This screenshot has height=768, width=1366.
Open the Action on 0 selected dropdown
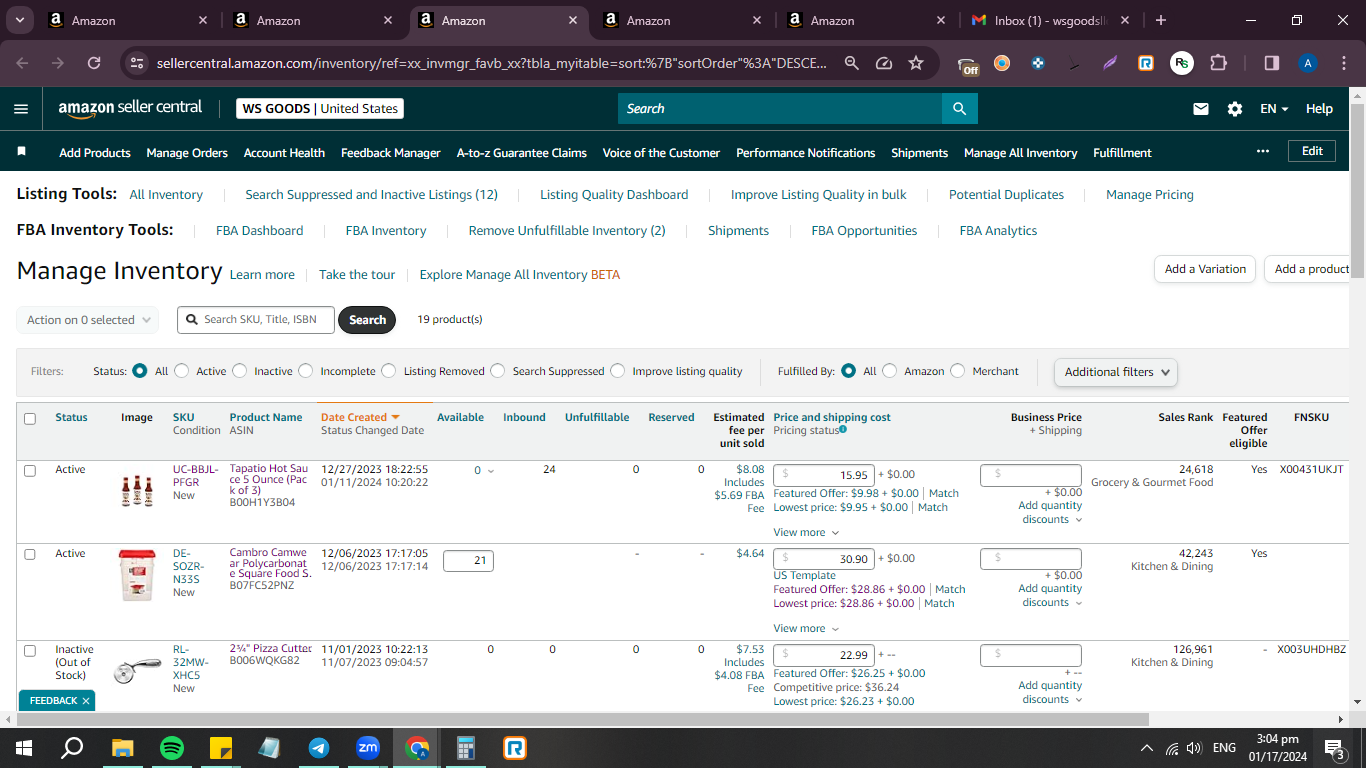[87, 320]
